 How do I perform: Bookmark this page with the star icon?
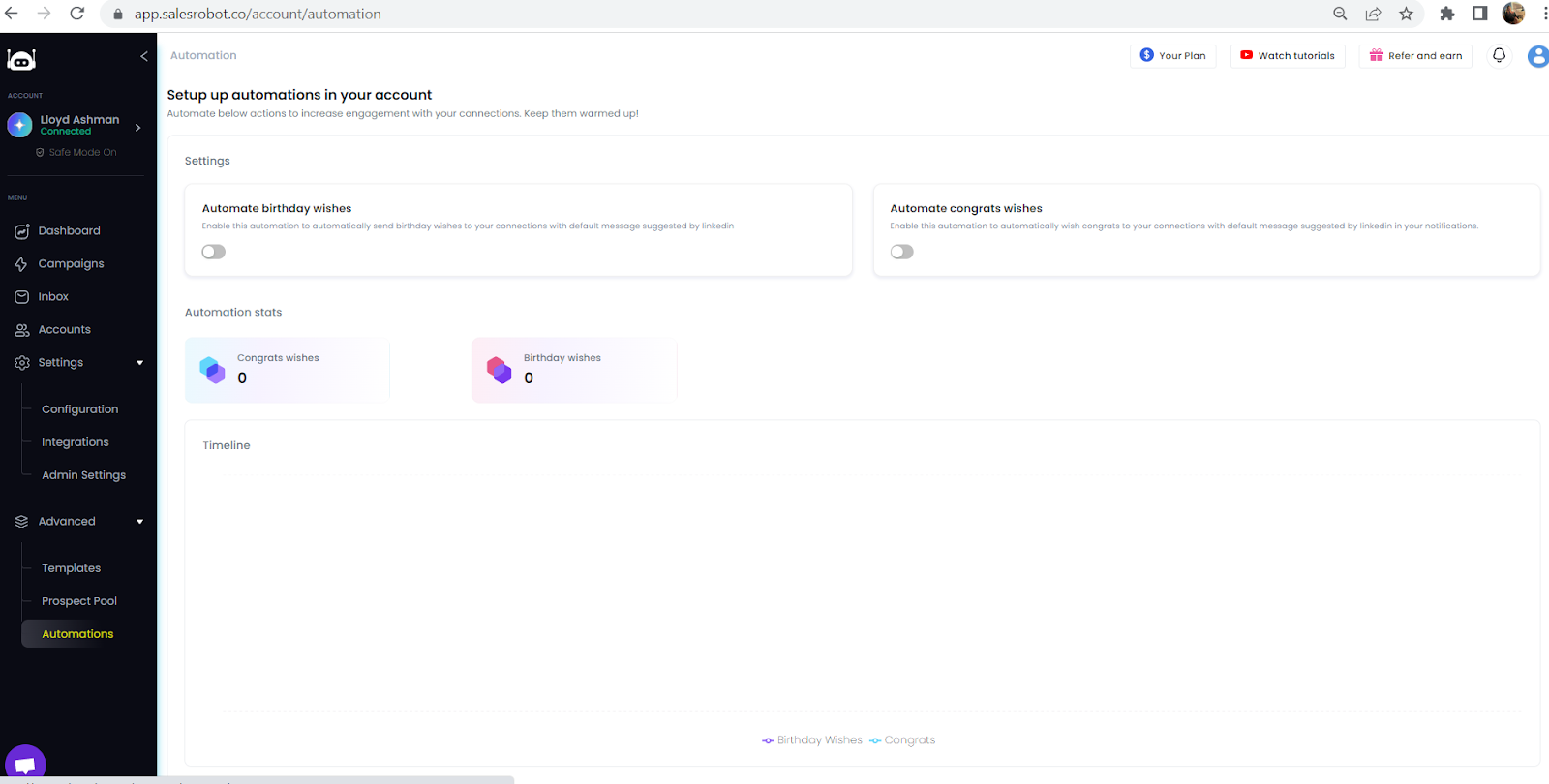pyautogui.click(x=1406, y=14)
